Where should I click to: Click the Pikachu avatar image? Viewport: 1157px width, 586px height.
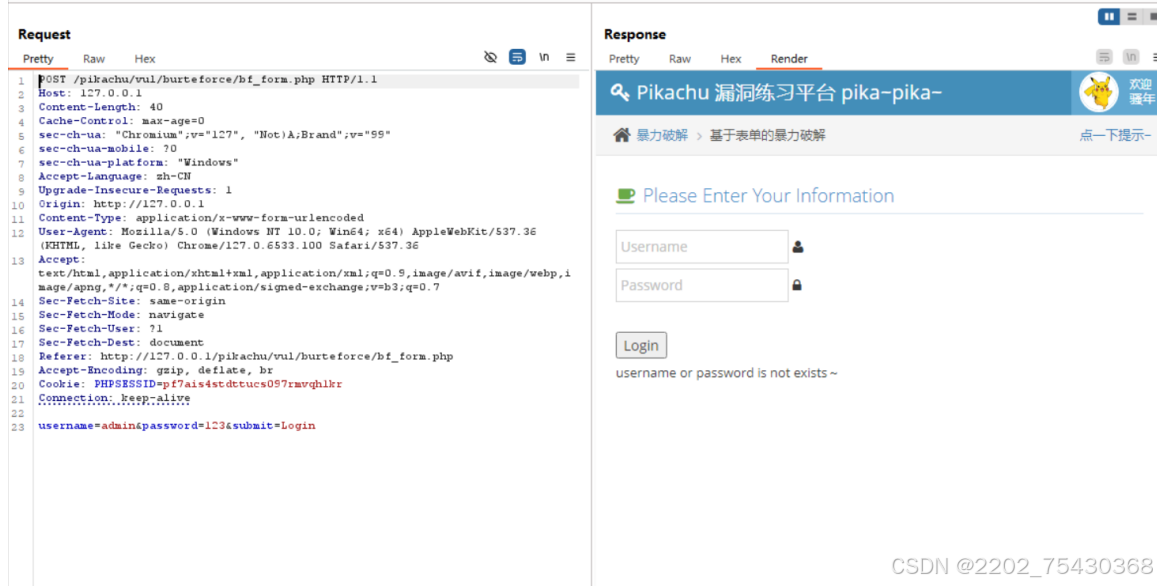(x=1099, y=93)
